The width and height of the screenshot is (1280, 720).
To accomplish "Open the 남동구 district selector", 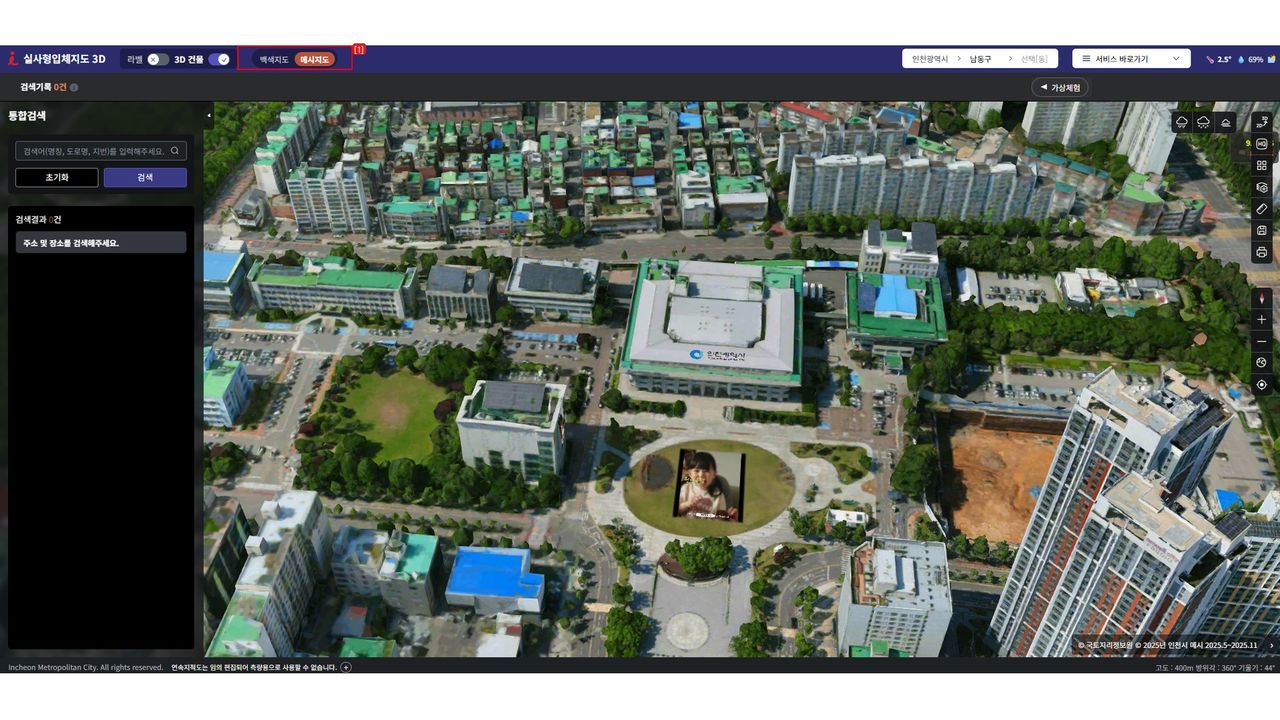I will click(x=980, y=59).
